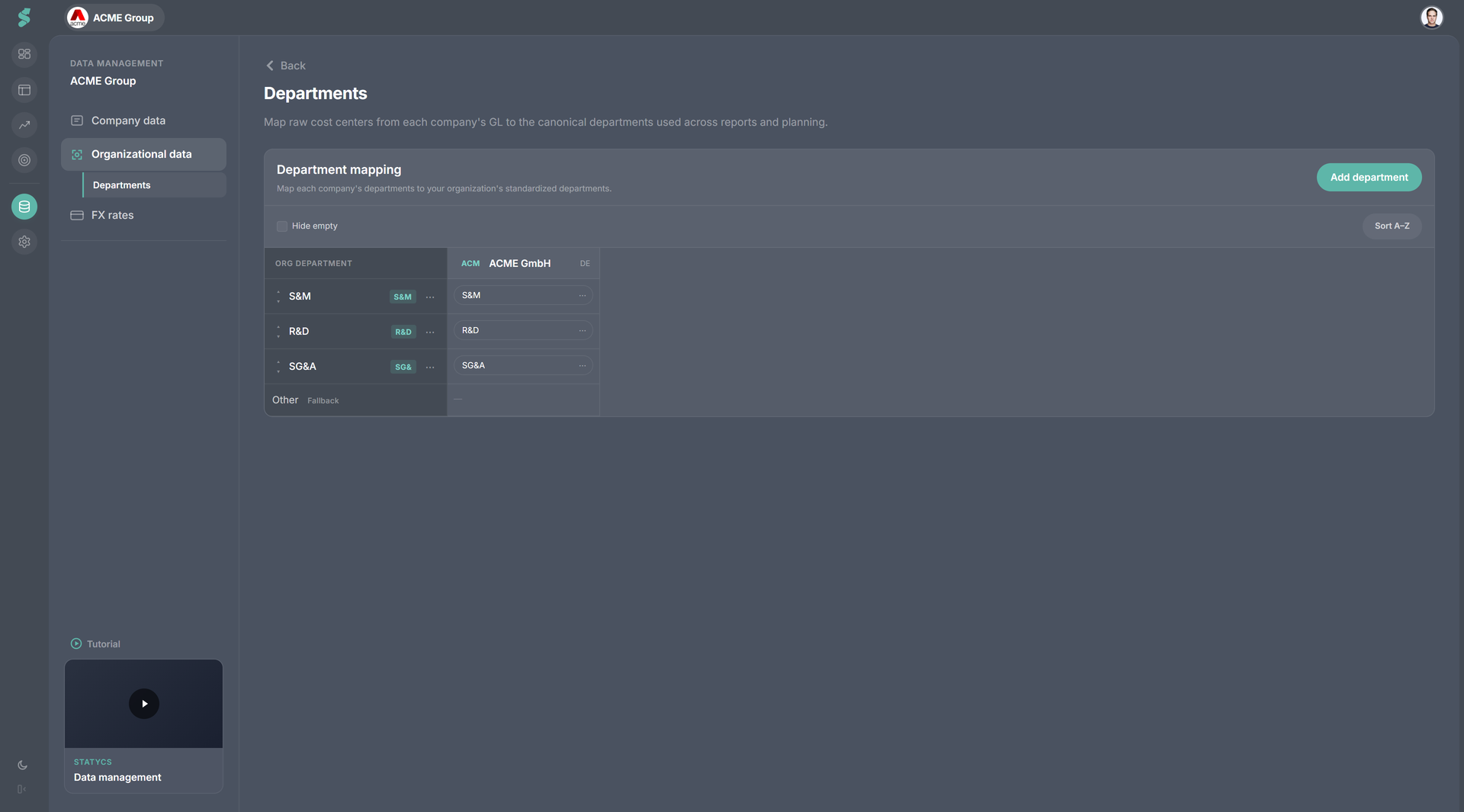Move R&D department down with the arrow

[x=278, y=336]
